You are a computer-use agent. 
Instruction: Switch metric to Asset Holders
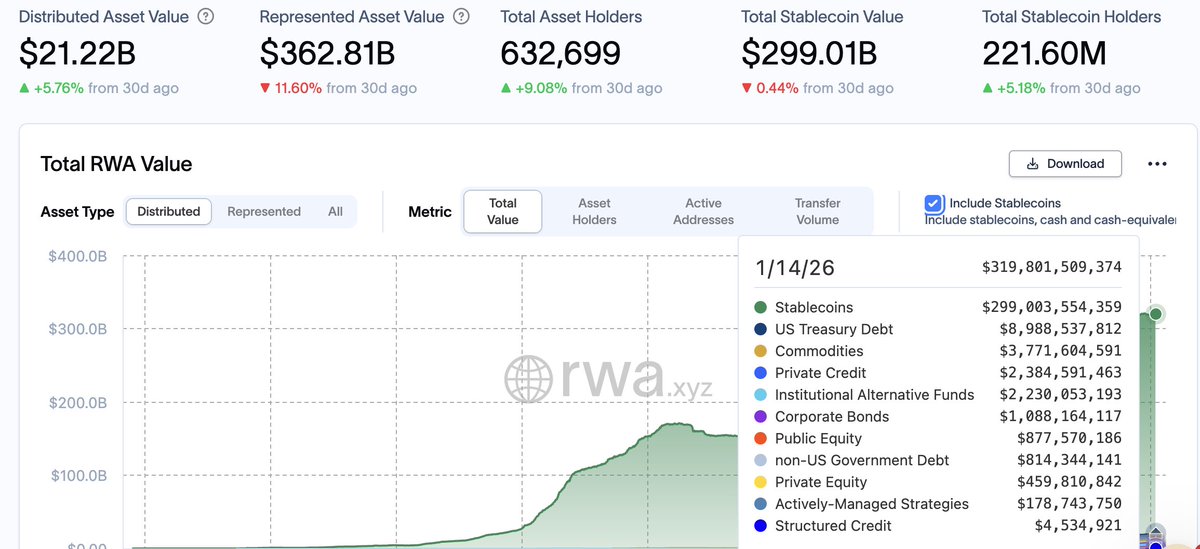click(x=595, y=211)
